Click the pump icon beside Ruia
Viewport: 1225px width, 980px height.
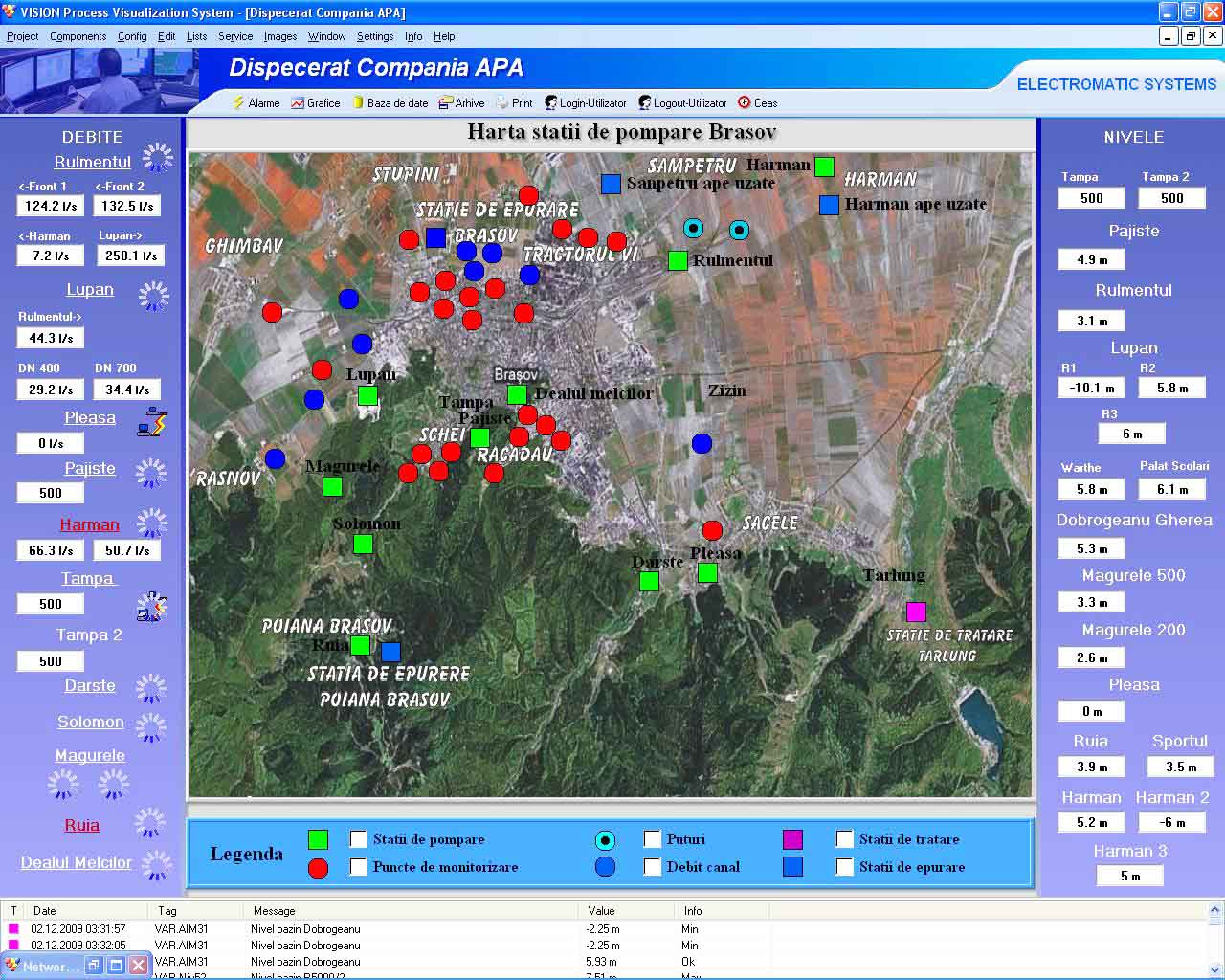149,823
